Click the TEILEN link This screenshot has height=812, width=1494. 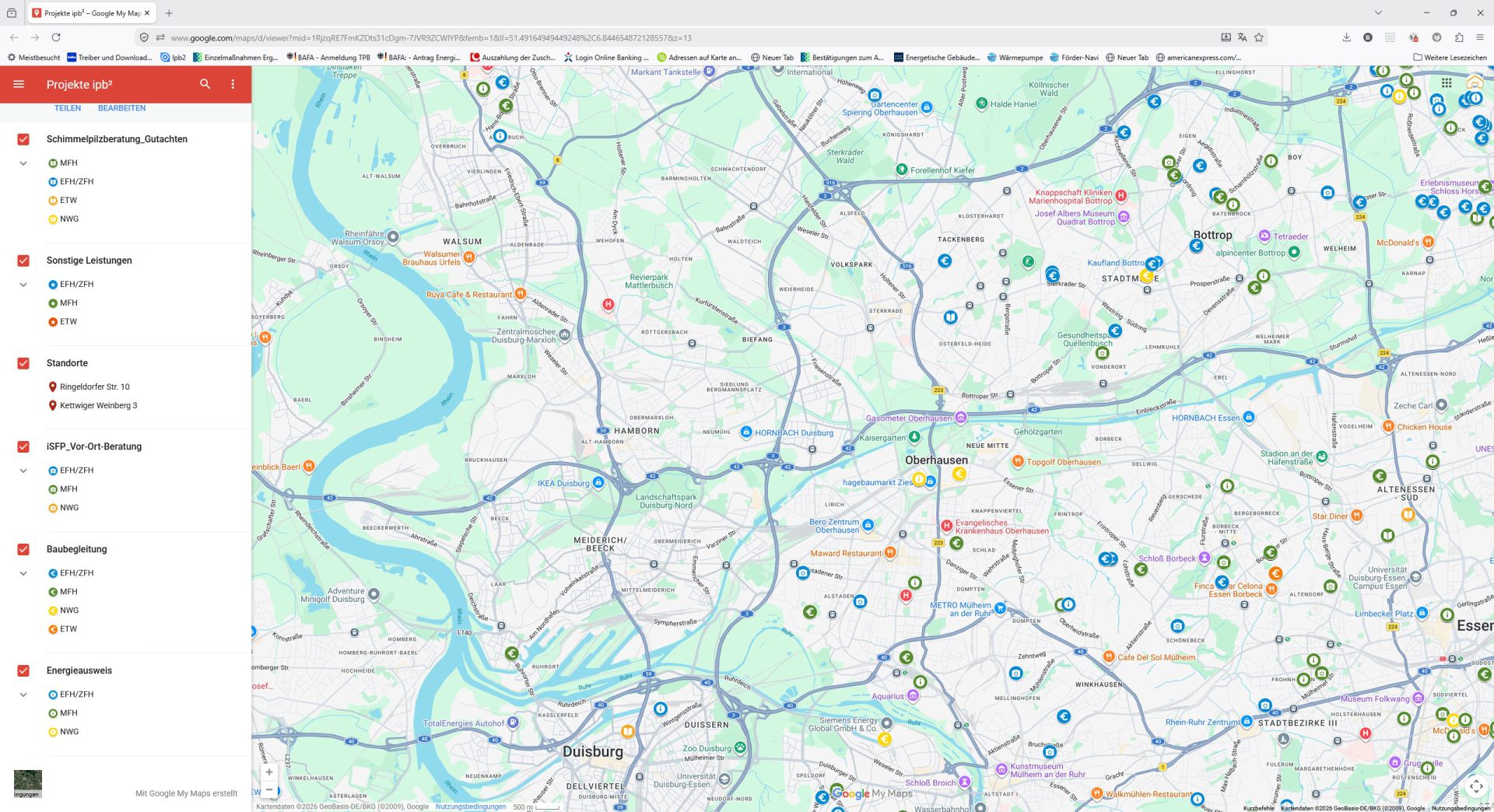coord(68,108)
